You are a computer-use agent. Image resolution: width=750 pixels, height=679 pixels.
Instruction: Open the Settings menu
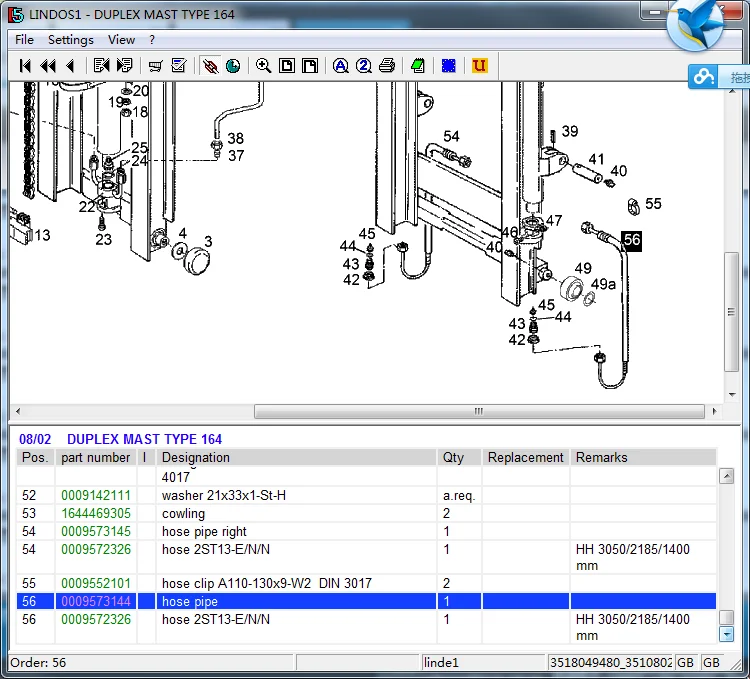[x=71, y=40]
